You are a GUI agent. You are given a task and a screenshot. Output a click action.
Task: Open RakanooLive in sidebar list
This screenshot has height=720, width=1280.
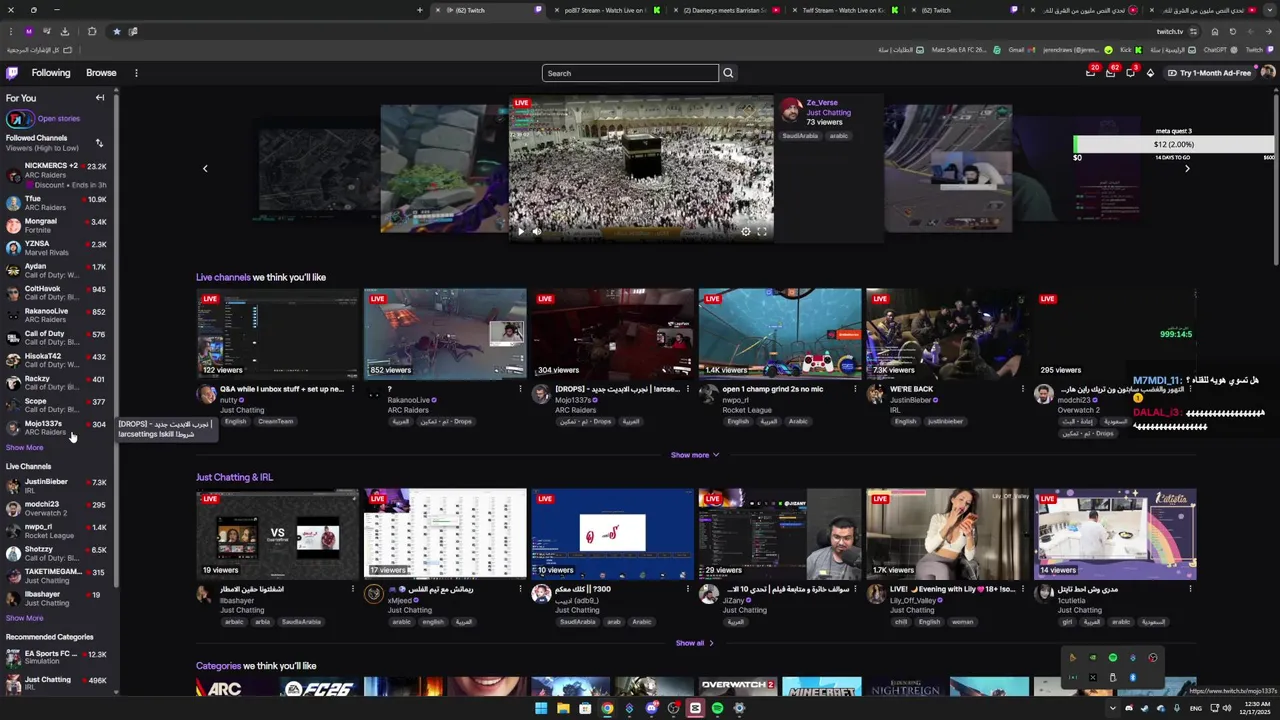[x=57, y=315]
